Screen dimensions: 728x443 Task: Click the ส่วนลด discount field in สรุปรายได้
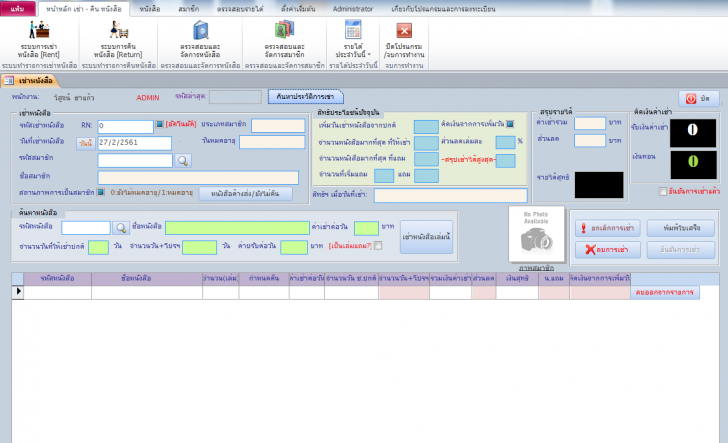590,140
